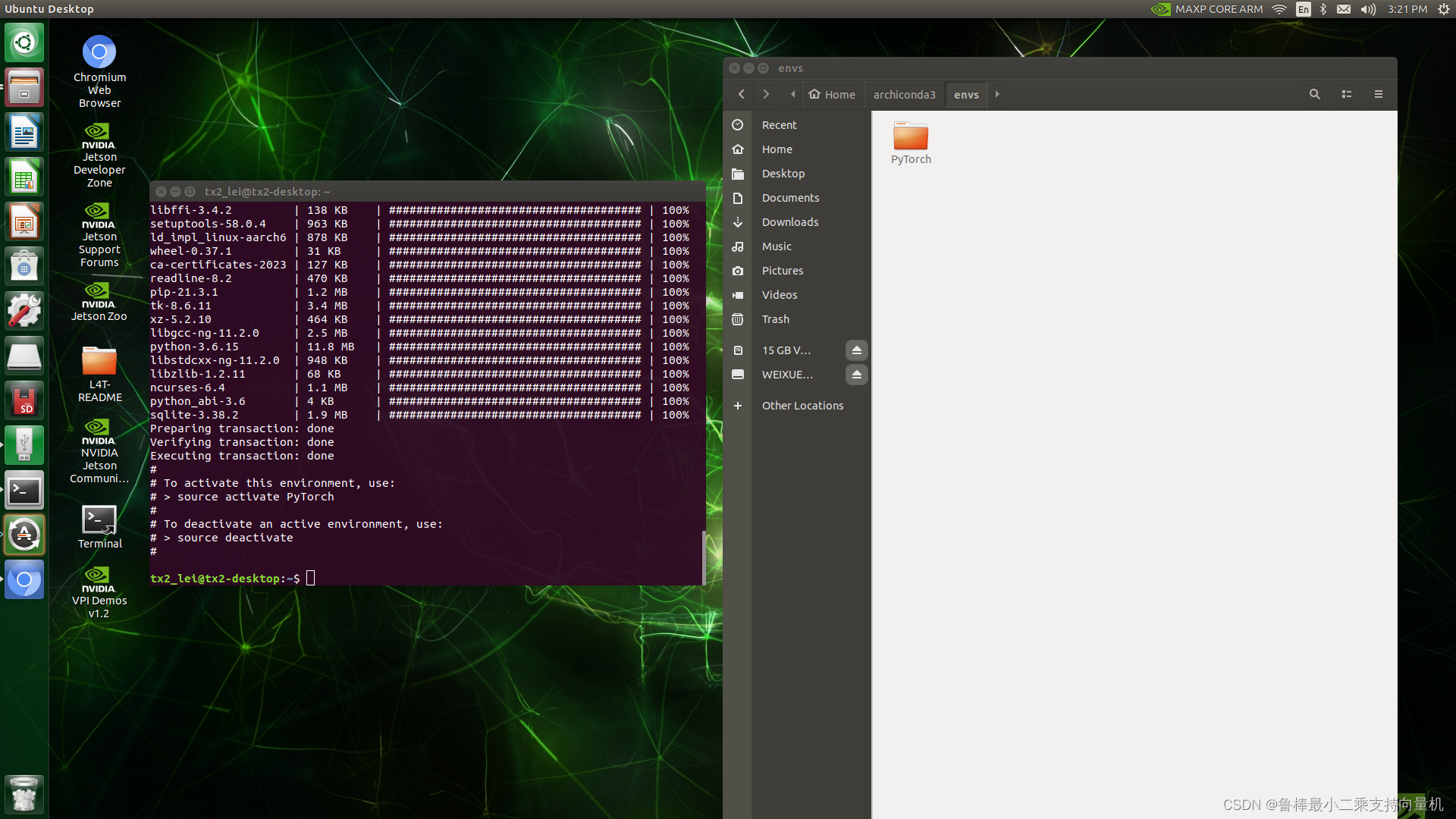Switch keyboard layout via the En indicator

[x=1303, y=9]
